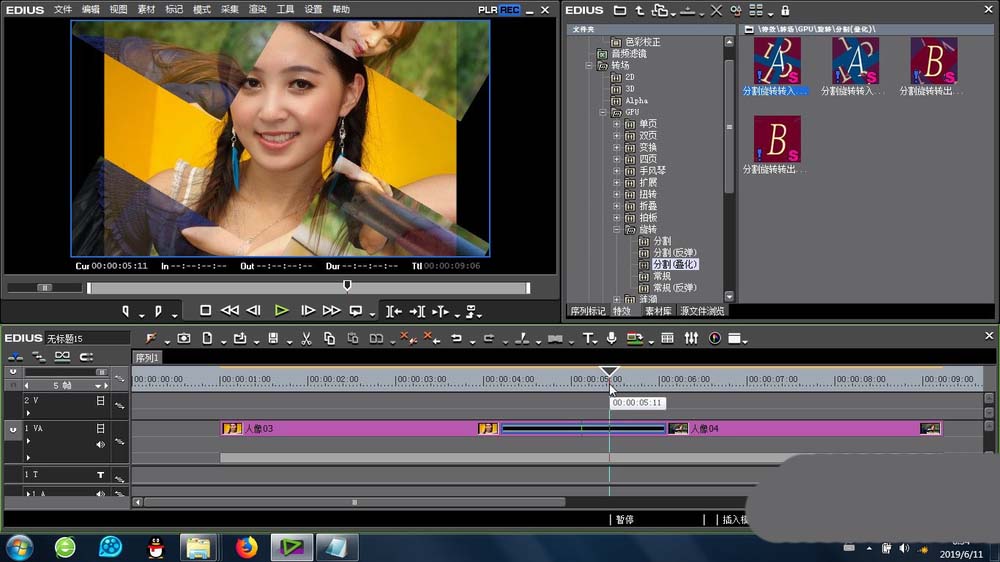This screenshot has width=1000, height=562.
Task: Open the Firefox taskbar icon
Action: tap(246, 547)
